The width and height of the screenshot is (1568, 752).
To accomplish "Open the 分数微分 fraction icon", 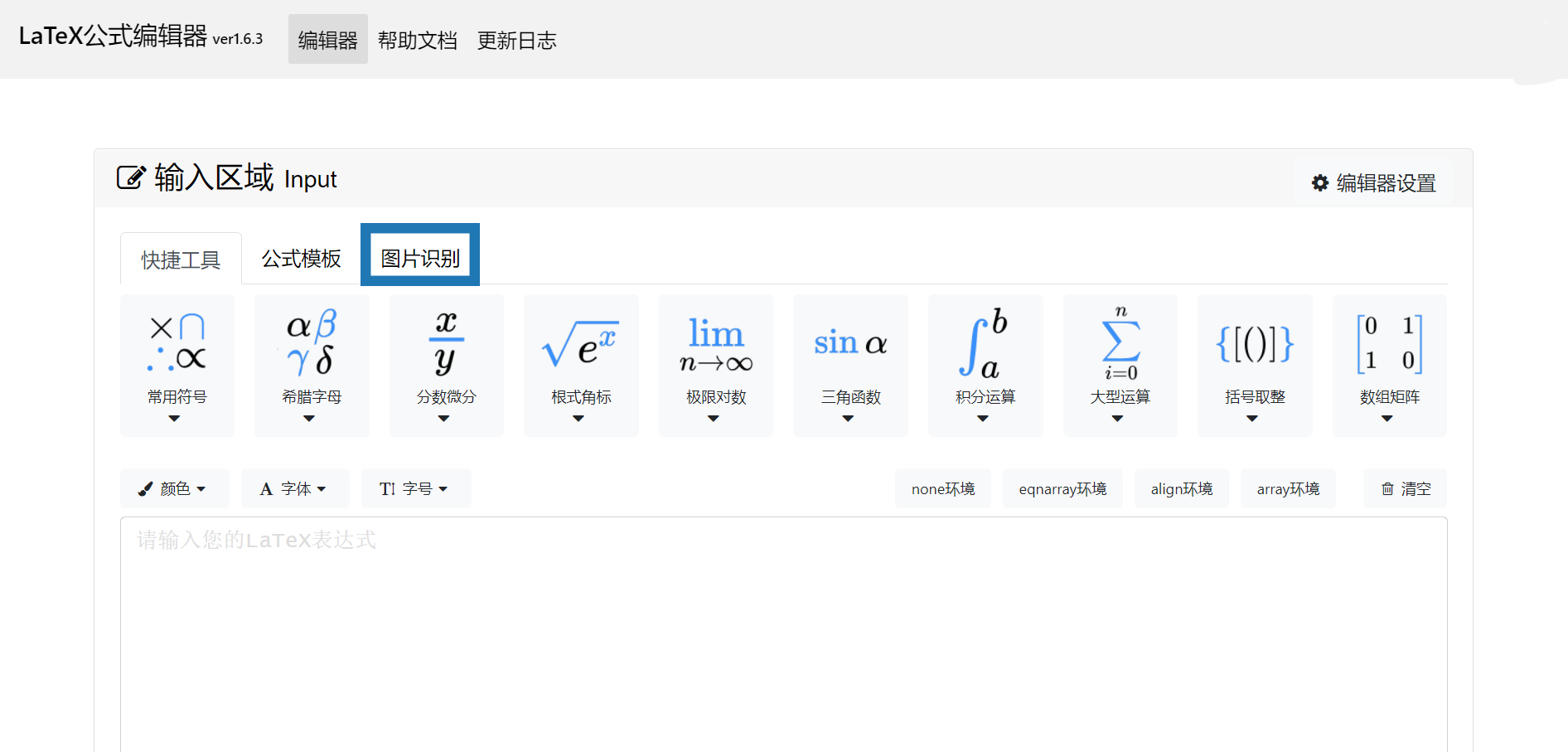I will [446, 342].
